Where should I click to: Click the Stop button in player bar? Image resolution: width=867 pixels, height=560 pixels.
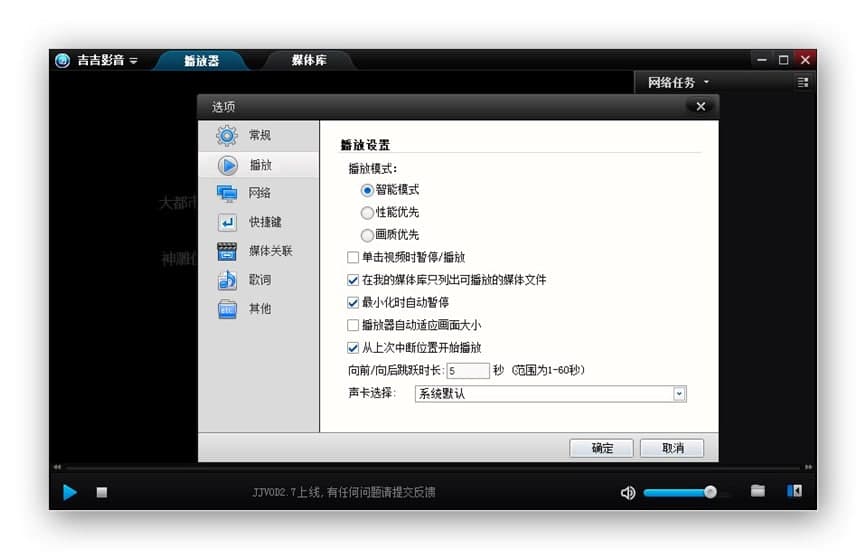click(x=102, y=492)
